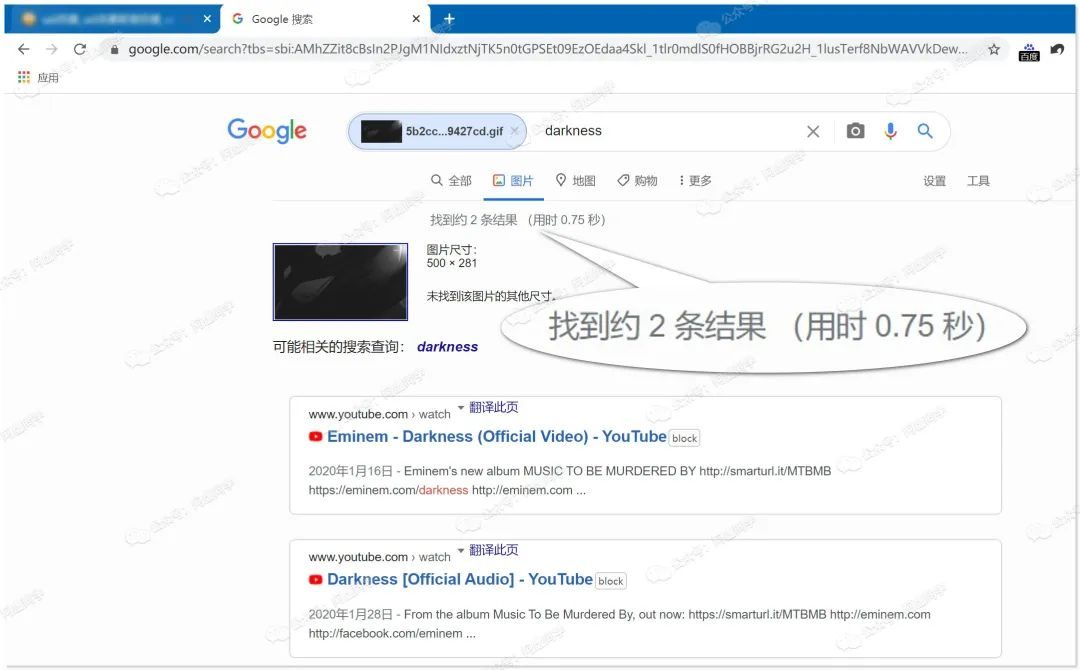Reload the page with the refresh icon
Image resolution: width=1080 pixels, height=670 pixels.
click(x=82, y=48)
